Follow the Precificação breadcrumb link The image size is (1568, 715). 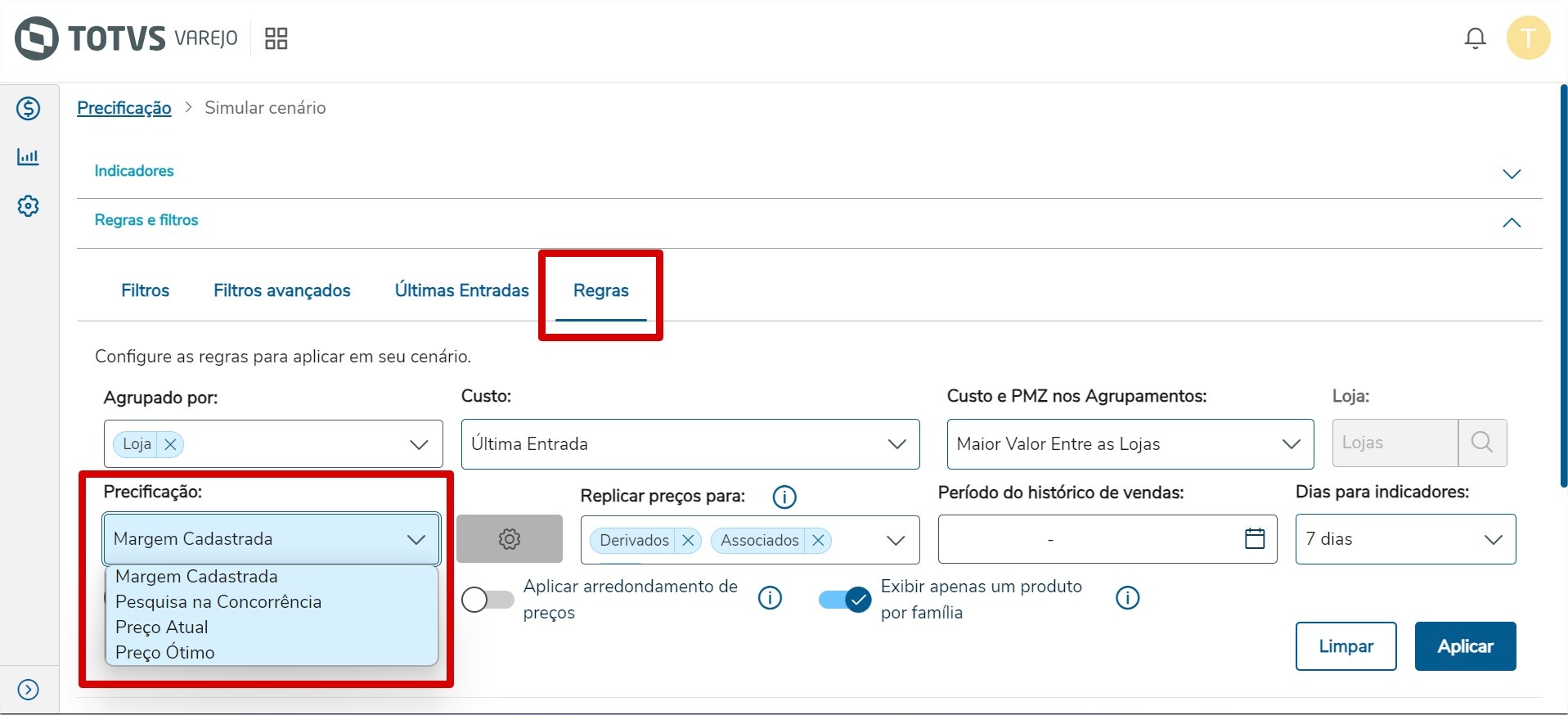(124, 108)
